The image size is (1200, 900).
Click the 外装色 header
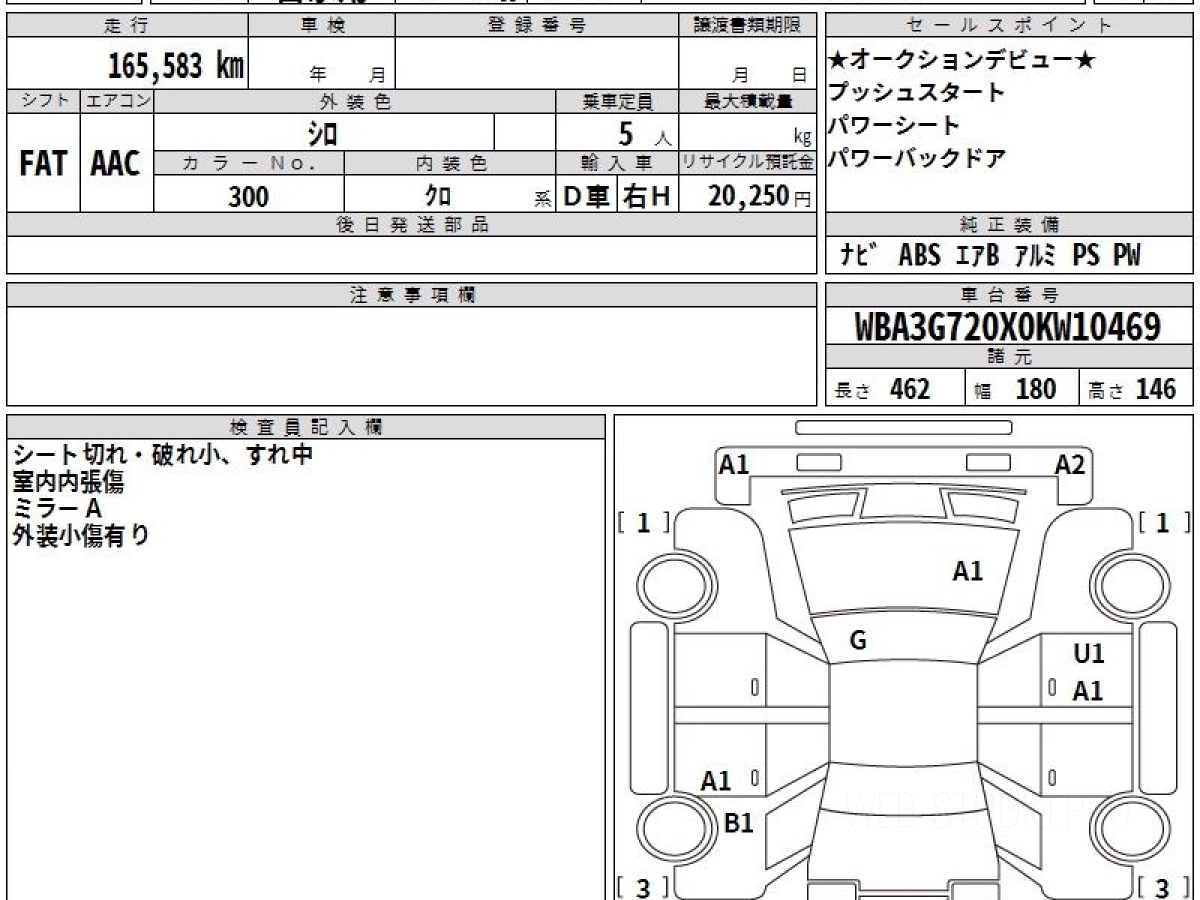coord(355,101)
